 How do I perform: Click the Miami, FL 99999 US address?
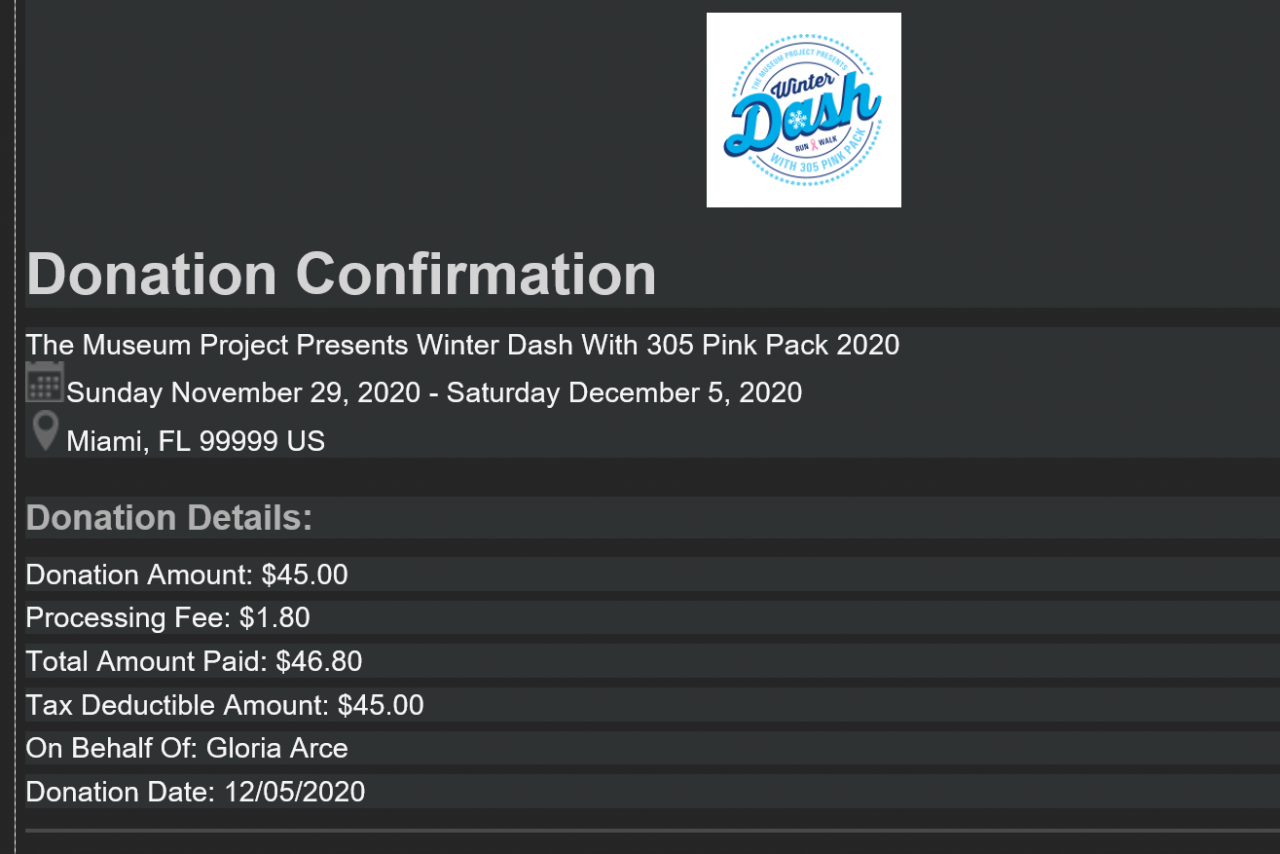pyautogui.click(x=195, y=441)
